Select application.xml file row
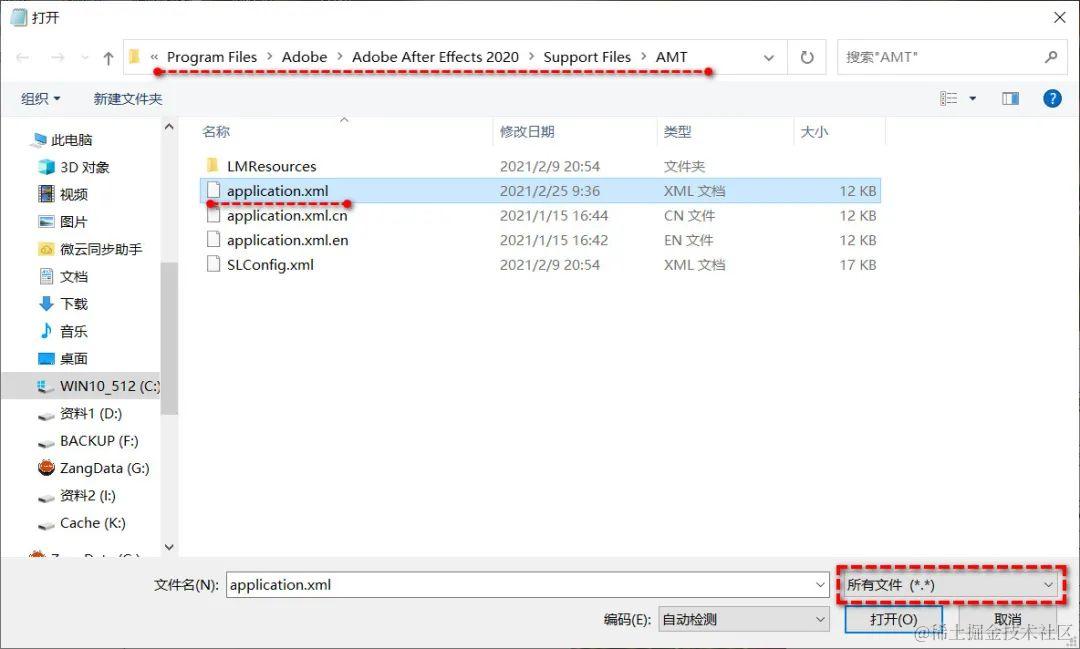 (x=540, y=191)
